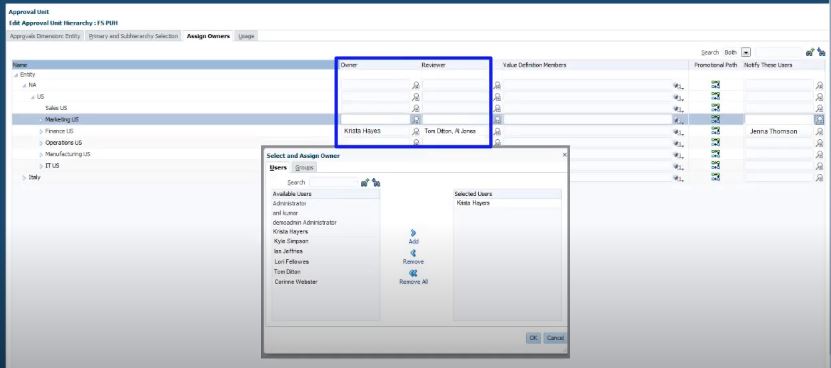Open notify users selector for Operations US row
This screenshot has width=831, height=368.
click(819, 143)
